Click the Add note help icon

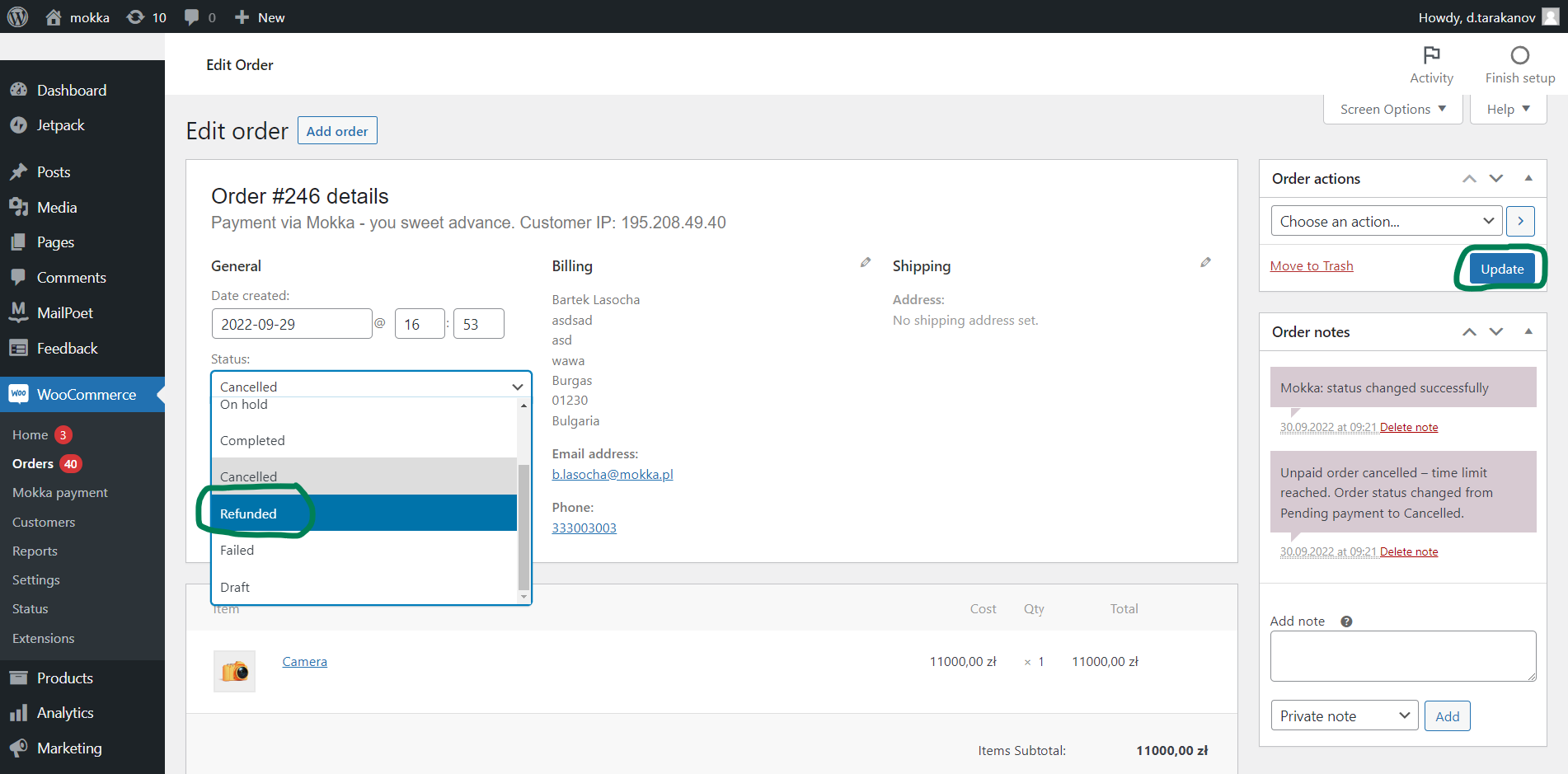pyautogui.click(x=1346, y=622)
